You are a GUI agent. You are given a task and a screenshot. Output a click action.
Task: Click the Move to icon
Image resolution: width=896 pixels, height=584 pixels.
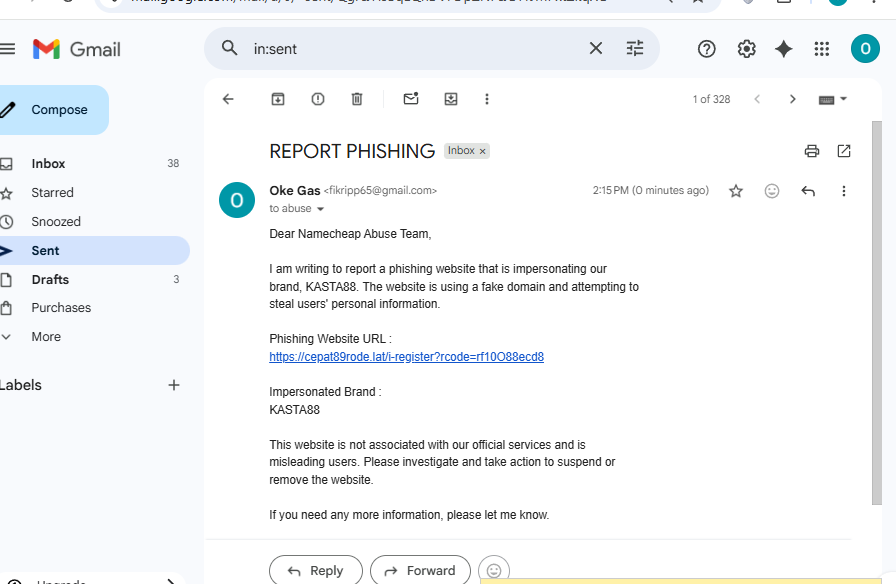click(451, 99)
